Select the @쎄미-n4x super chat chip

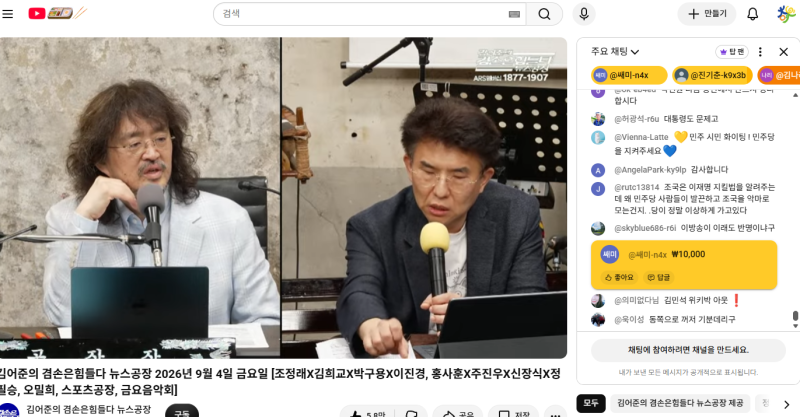point(629,75)
